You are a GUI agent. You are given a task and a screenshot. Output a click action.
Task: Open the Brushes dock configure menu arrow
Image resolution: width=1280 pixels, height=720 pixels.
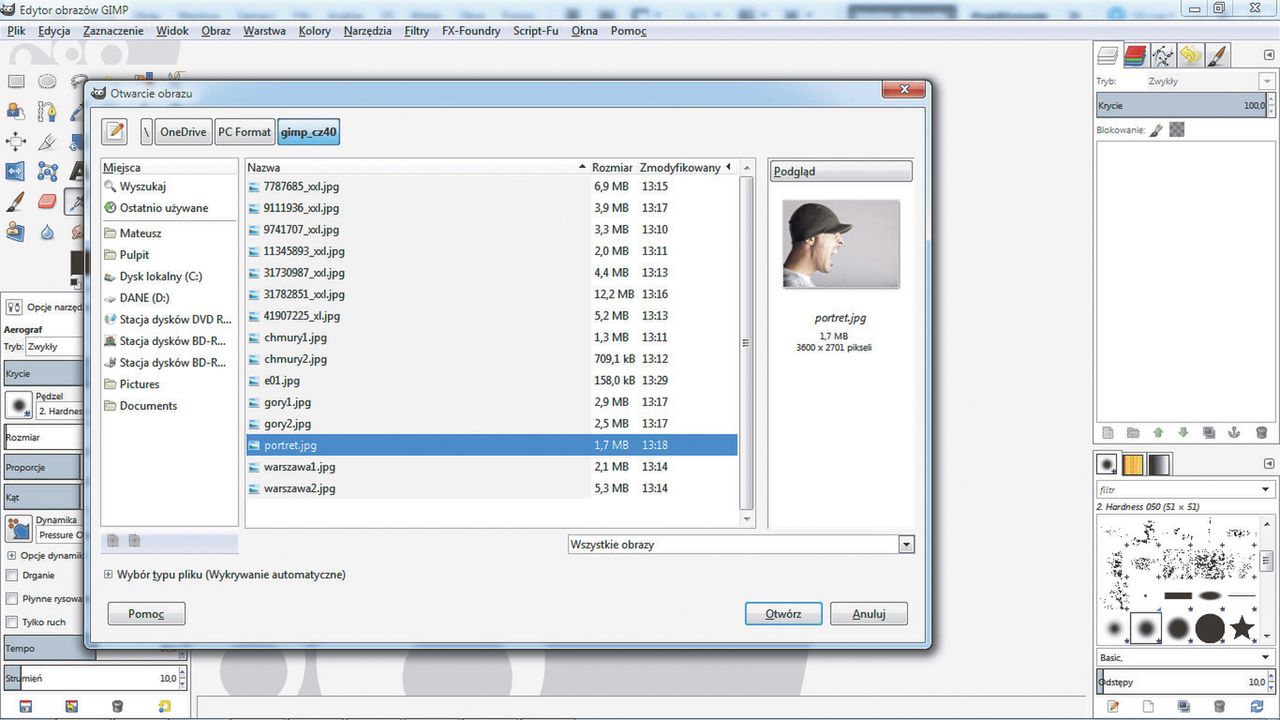[x=1269, y=463]
